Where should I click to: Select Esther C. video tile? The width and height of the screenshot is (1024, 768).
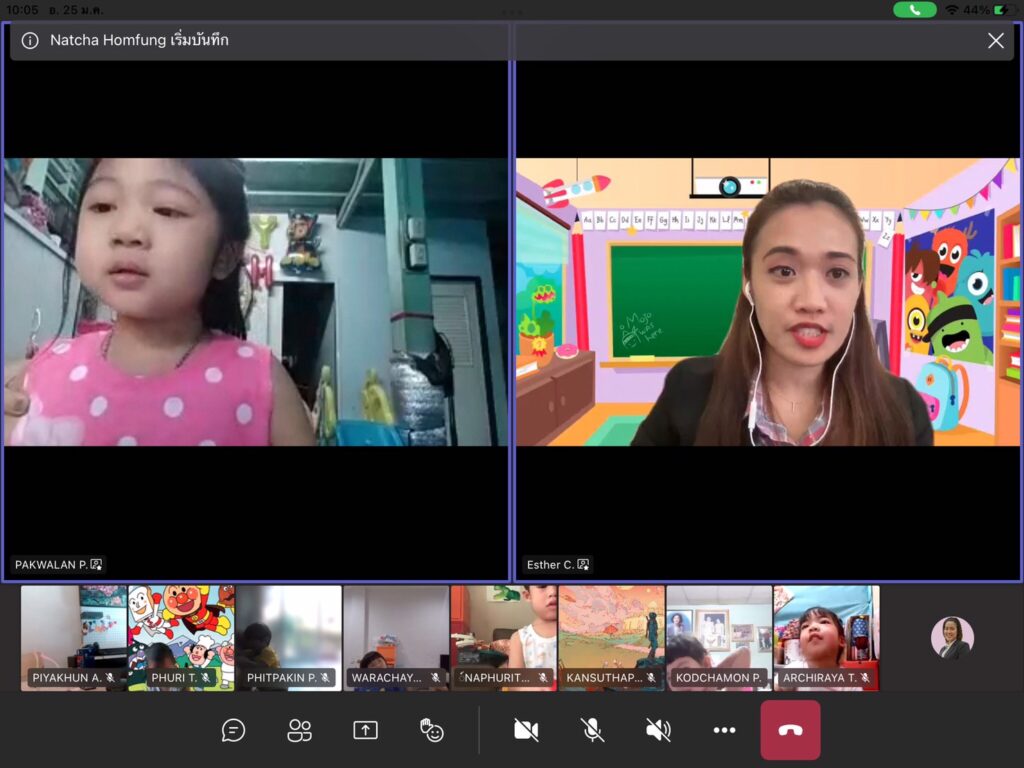point(767,302)
